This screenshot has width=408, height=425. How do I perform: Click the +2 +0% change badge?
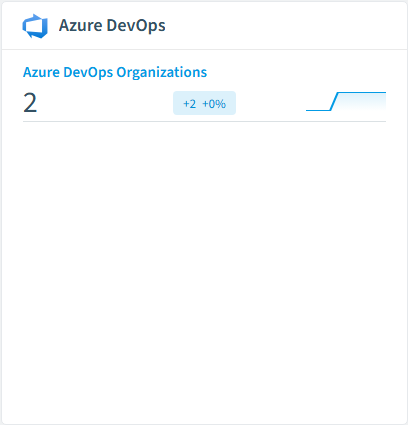tap(204, 103)
